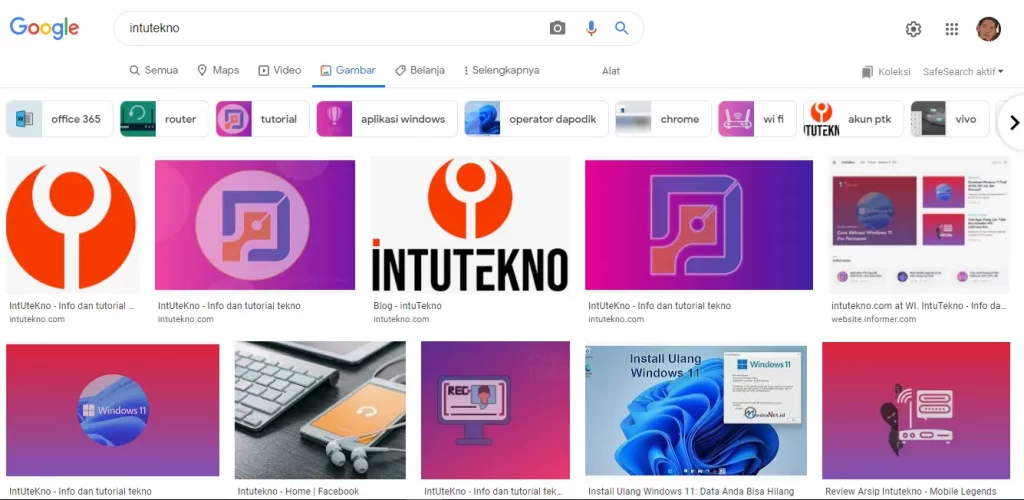Select the tutorial chip
Image resolution: width=1024 pixels, height=500 pixels.
point(263,119)
